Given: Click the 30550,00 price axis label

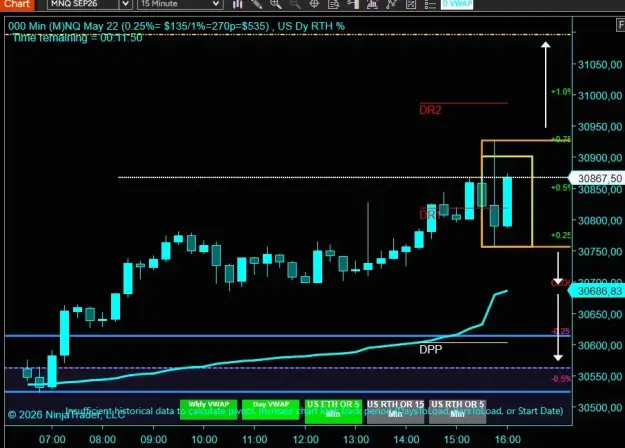Looking at the screenshot, I should click(600, 377).
